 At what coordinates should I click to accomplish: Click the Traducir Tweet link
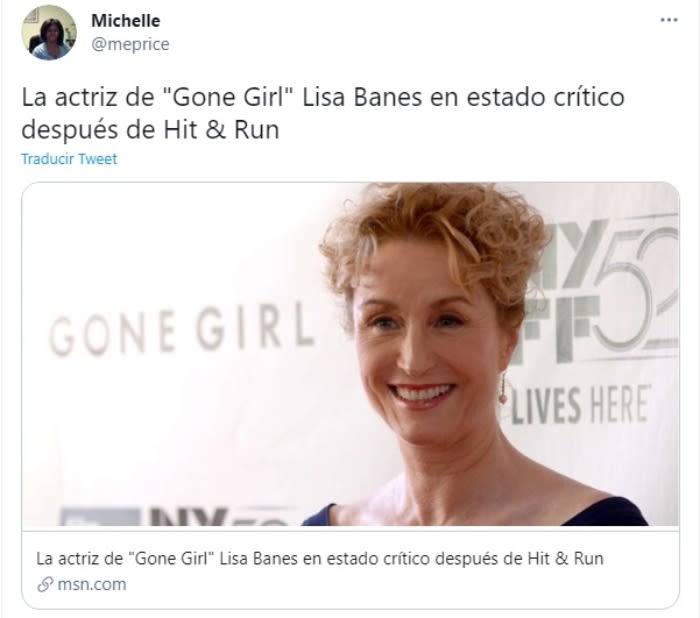[x=69, y=159]
